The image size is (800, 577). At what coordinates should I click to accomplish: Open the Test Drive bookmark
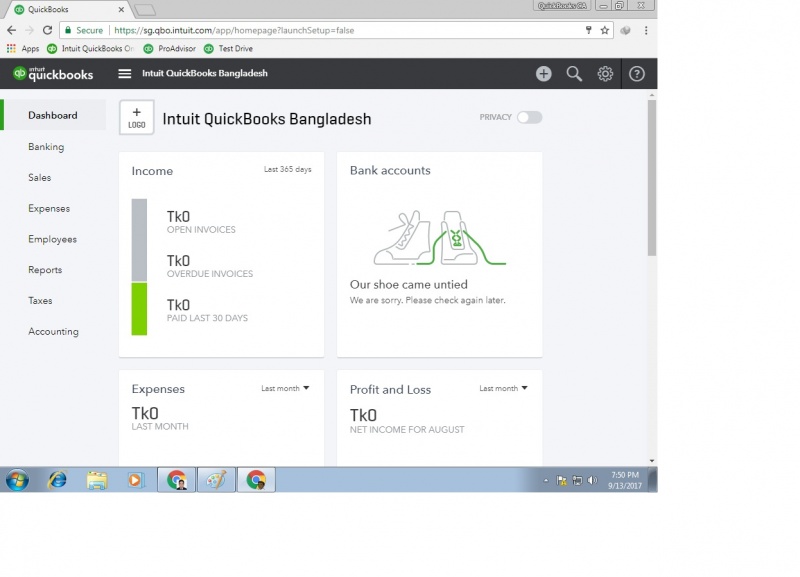[x=229, y=48]
